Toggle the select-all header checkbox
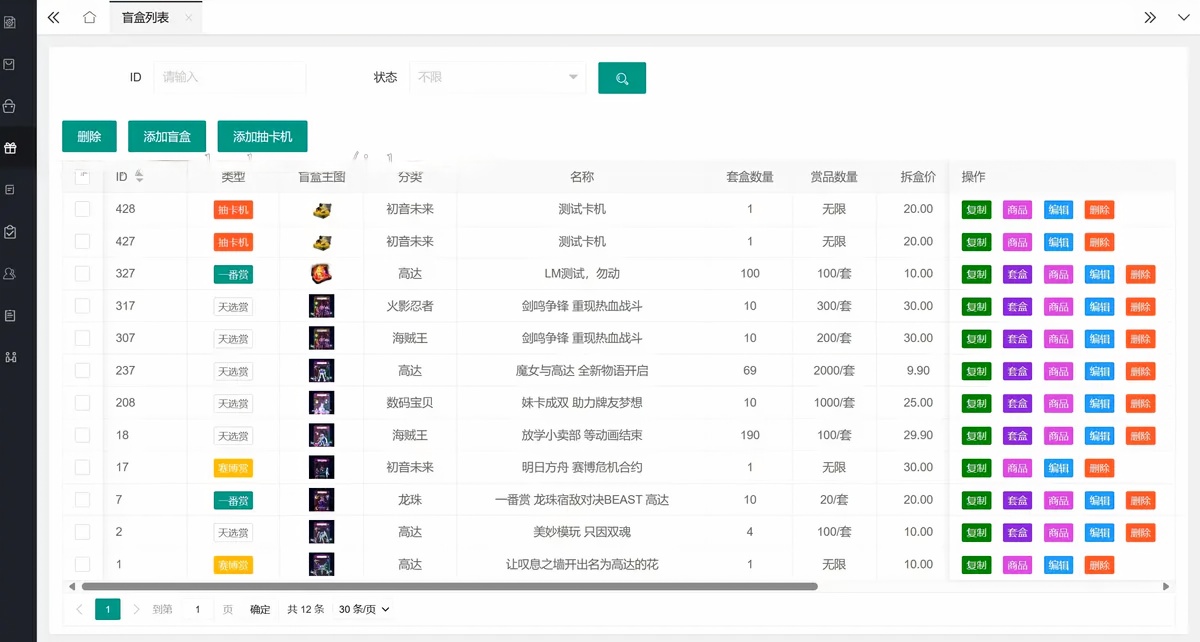 point(82,177)
